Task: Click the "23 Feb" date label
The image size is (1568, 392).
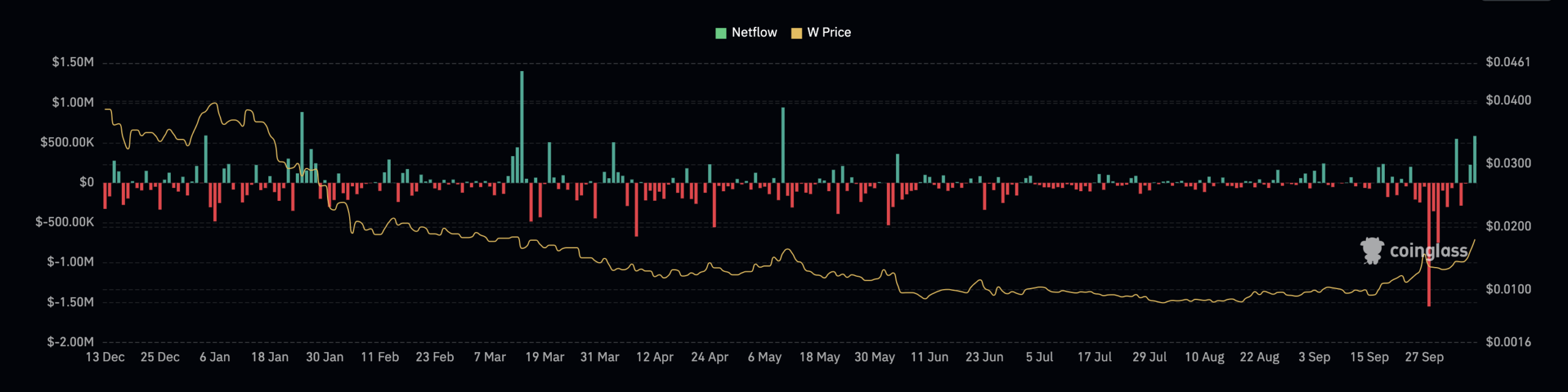Action: pyautogui.click(x=435, y=357)
